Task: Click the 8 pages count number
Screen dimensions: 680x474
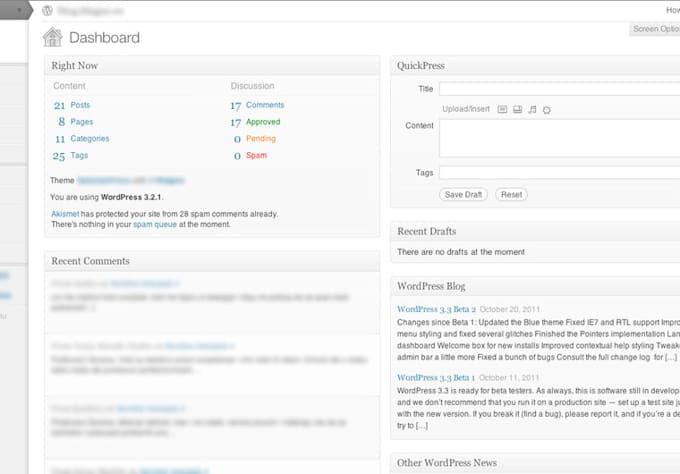Action: [x=62, y=122]
